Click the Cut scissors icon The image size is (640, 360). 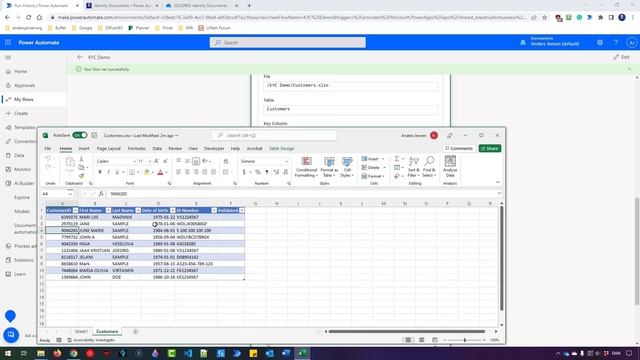pyautogui.click(x=81, y=159)
